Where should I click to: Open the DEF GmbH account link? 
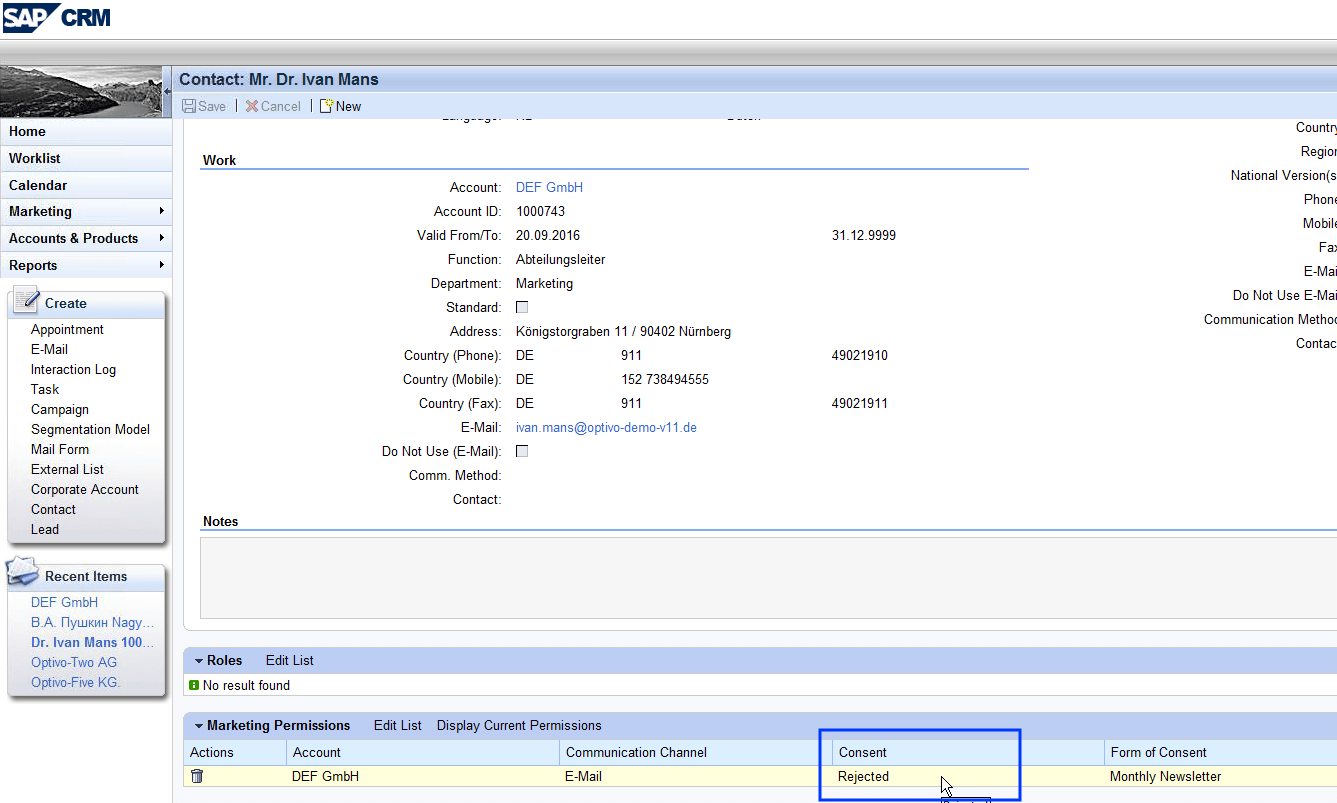point(549,187)
